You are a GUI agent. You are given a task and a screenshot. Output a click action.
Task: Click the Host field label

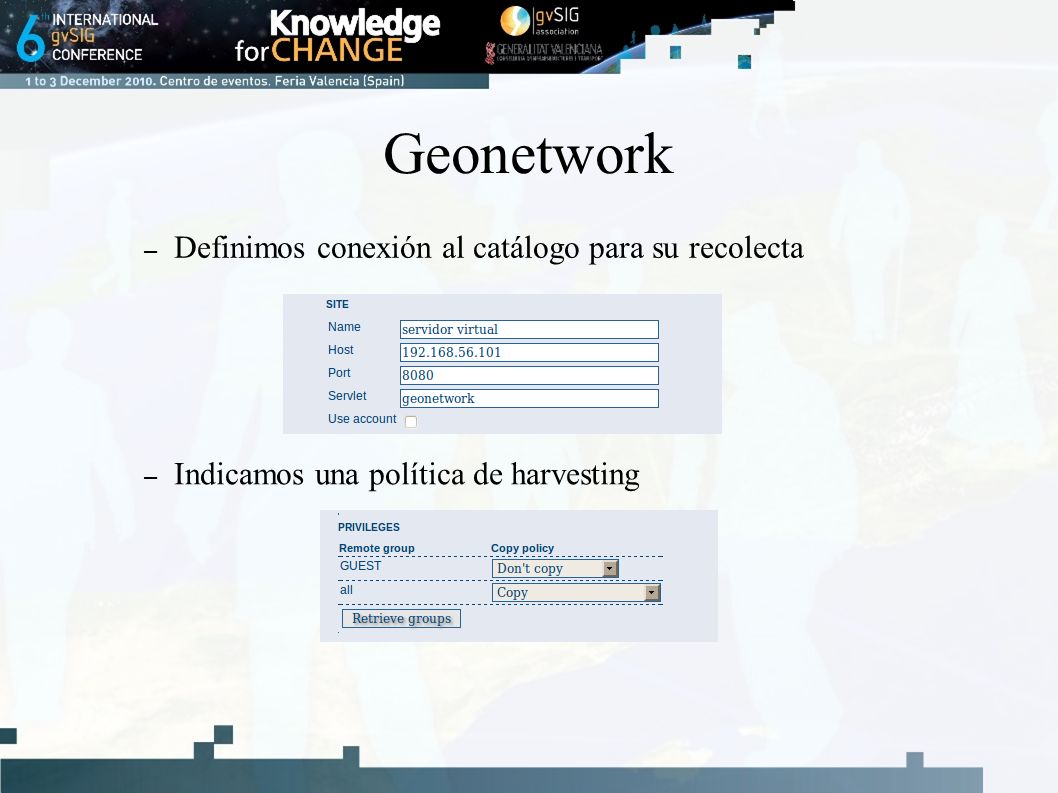coord(341,350)
